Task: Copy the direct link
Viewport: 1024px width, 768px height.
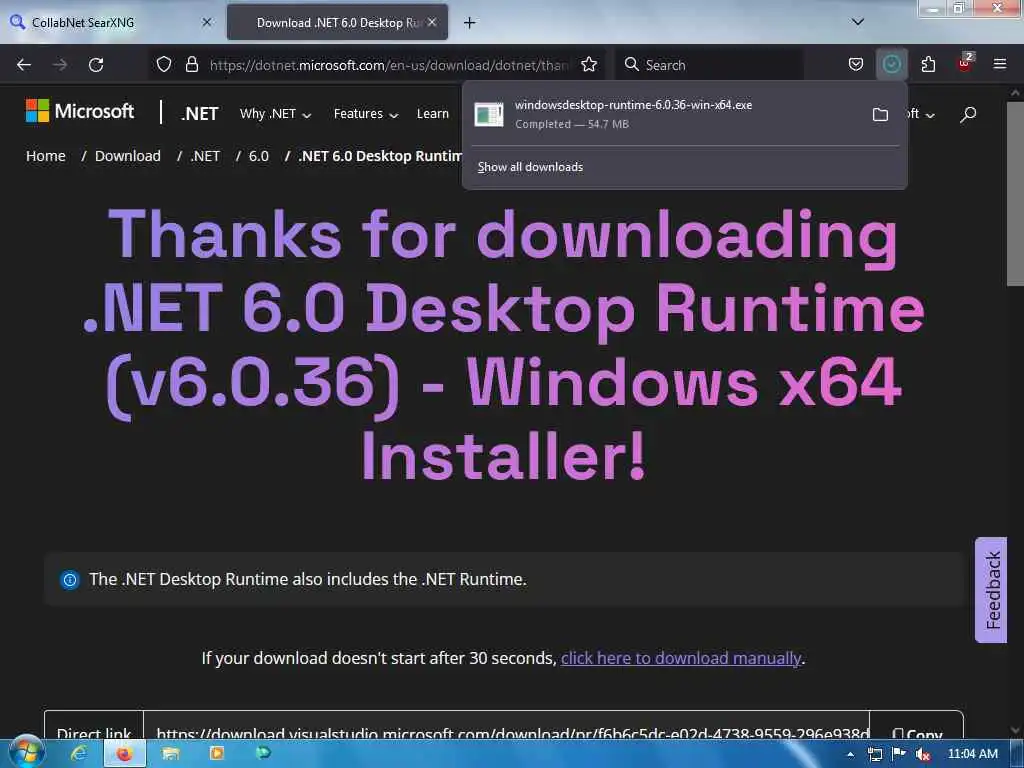Action: 917,733
